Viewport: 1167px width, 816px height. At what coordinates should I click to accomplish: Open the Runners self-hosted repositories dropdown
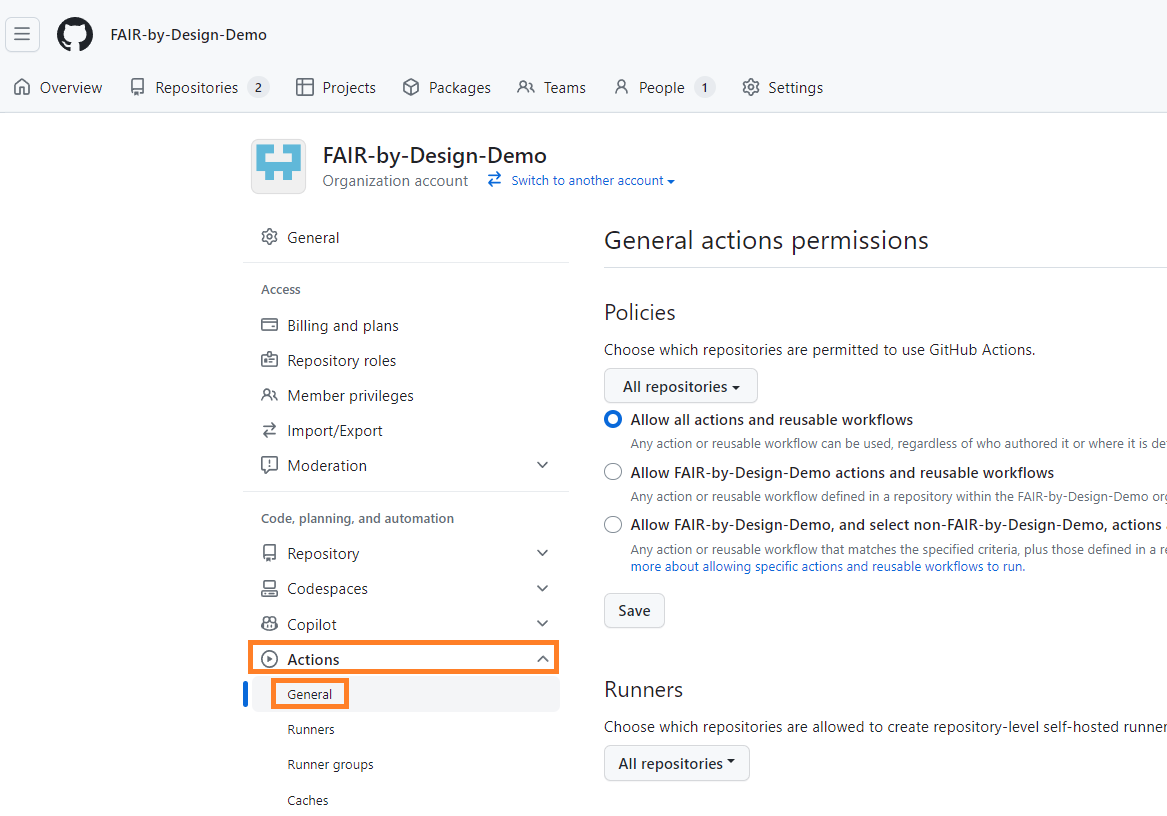pyautogui.click(x=676, y=763)
